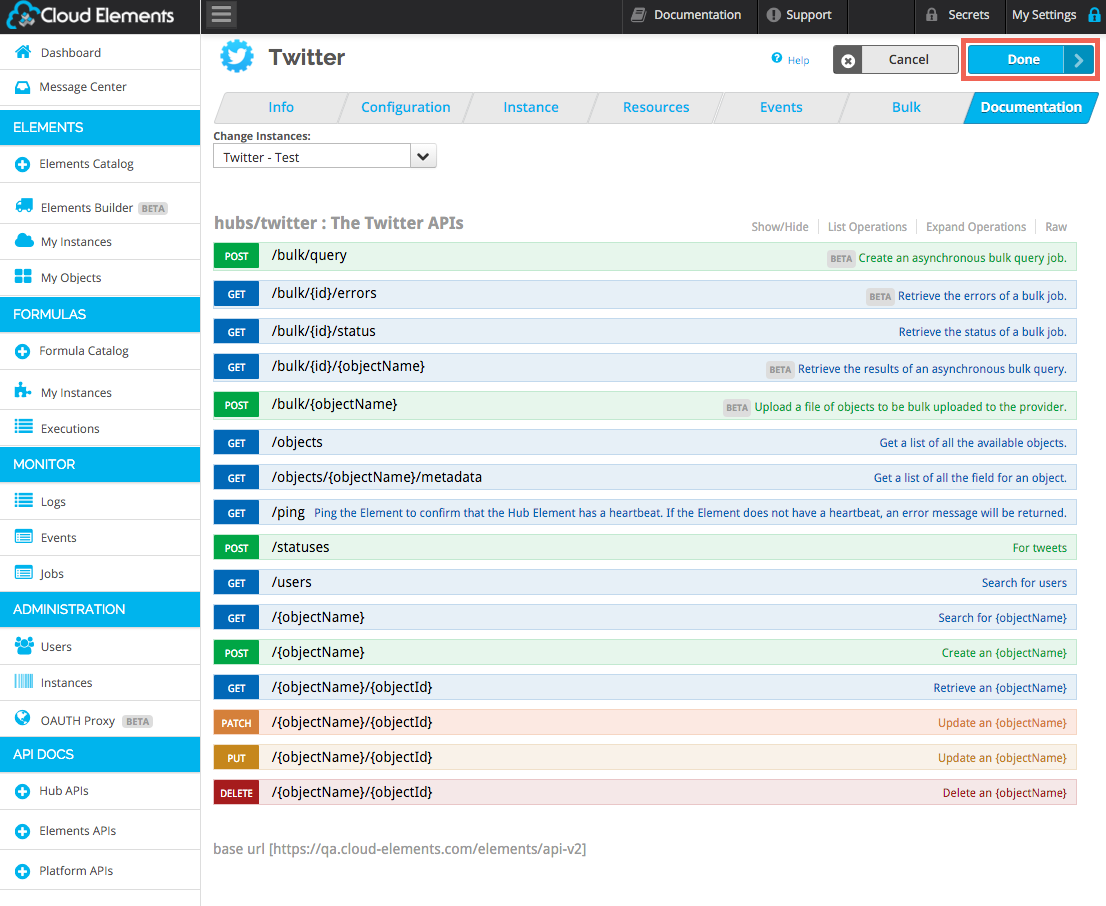Switch to the Events tab
Image resolution: width=1106 pixels, height=906 pixels.
(x=781, y=107)
